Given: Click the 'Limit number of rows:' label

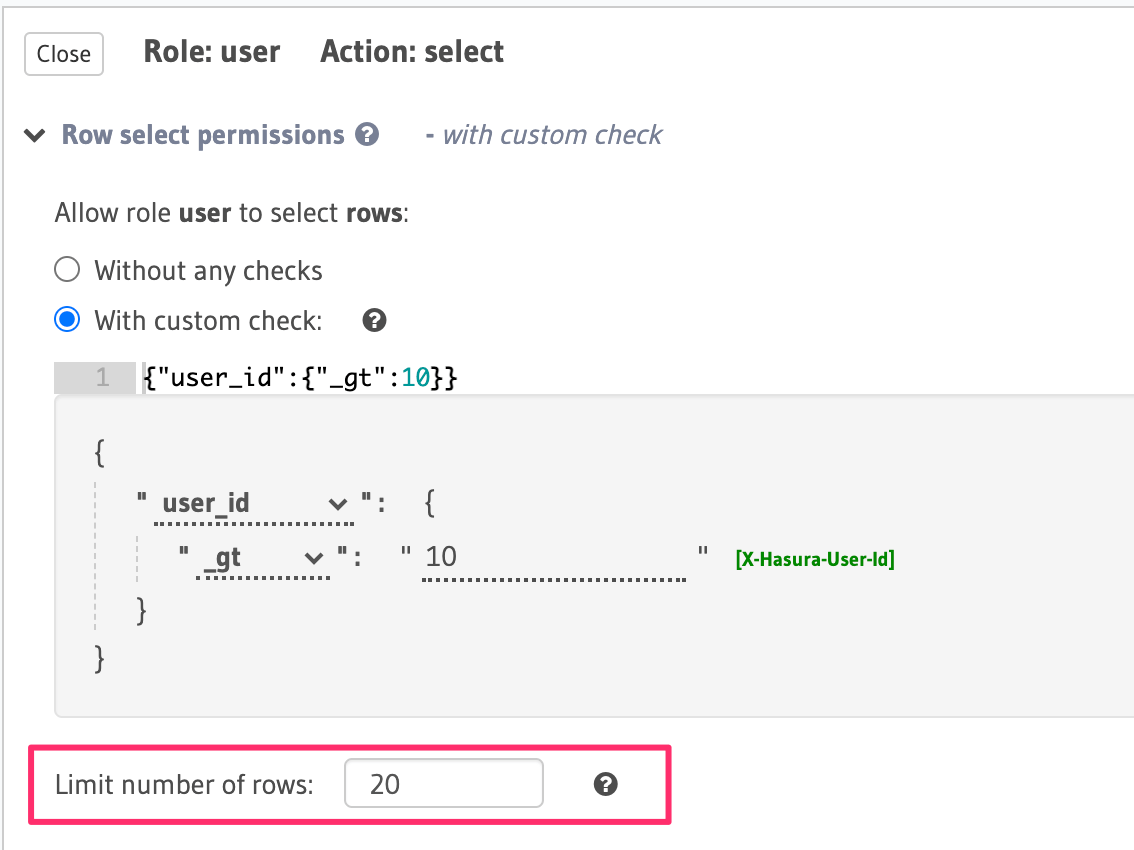Looking at the screenshot, I should click(x=184, y=784).
